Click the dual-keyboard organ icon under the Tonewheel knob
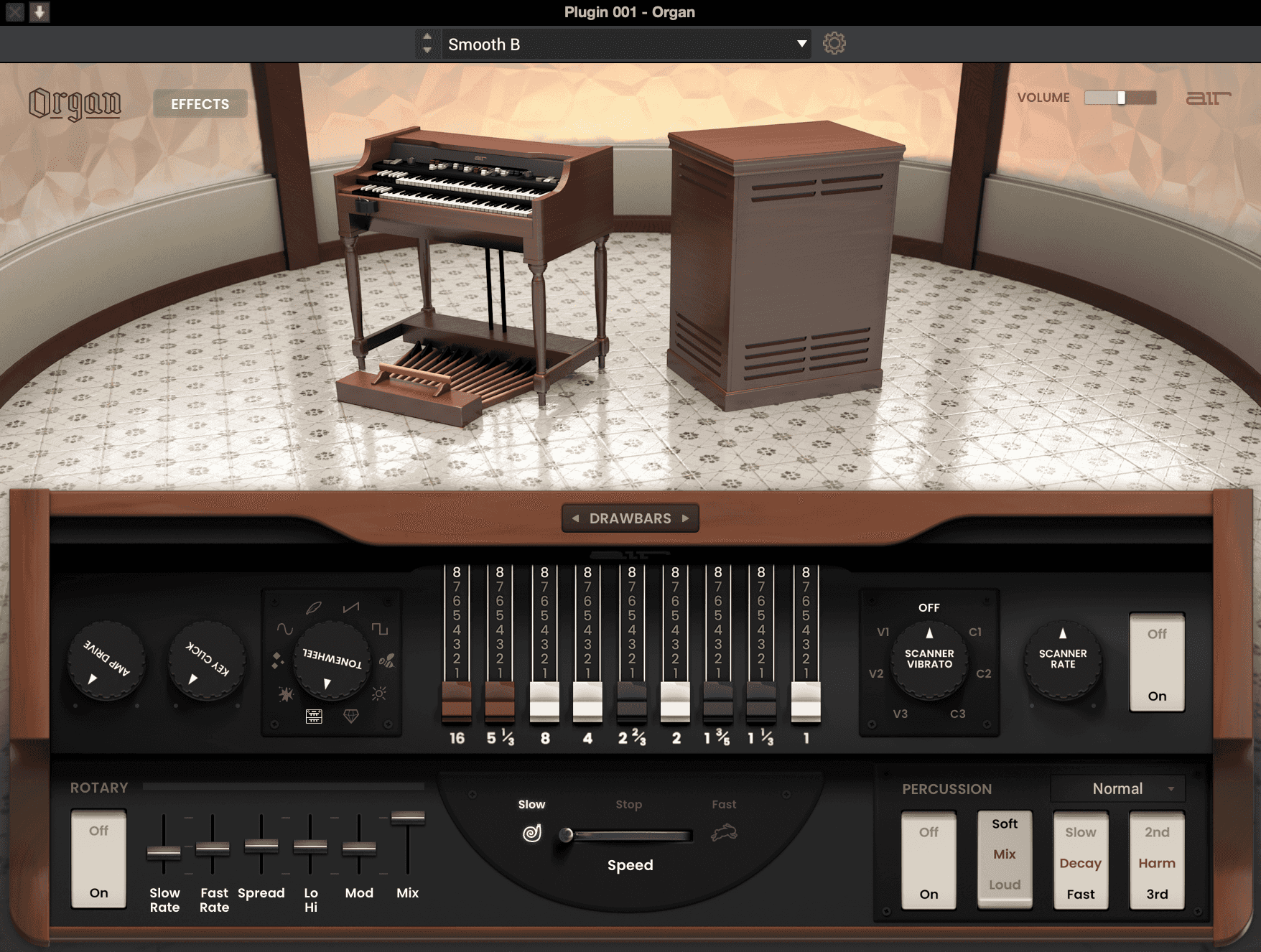 point(314,717)
